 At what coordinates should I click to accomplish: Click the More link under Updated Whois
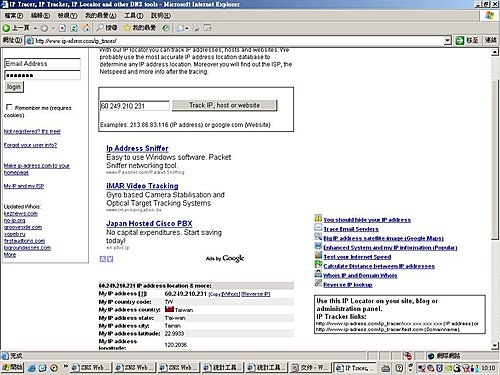coord(10,255)
